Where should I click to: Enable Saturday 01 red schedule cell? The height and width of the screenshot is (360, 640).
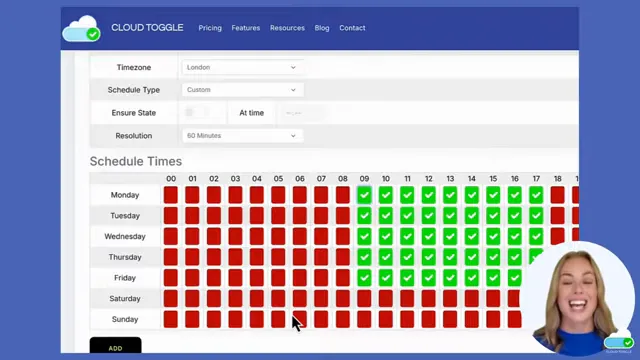pyautogui.click(x=192, y=299)
